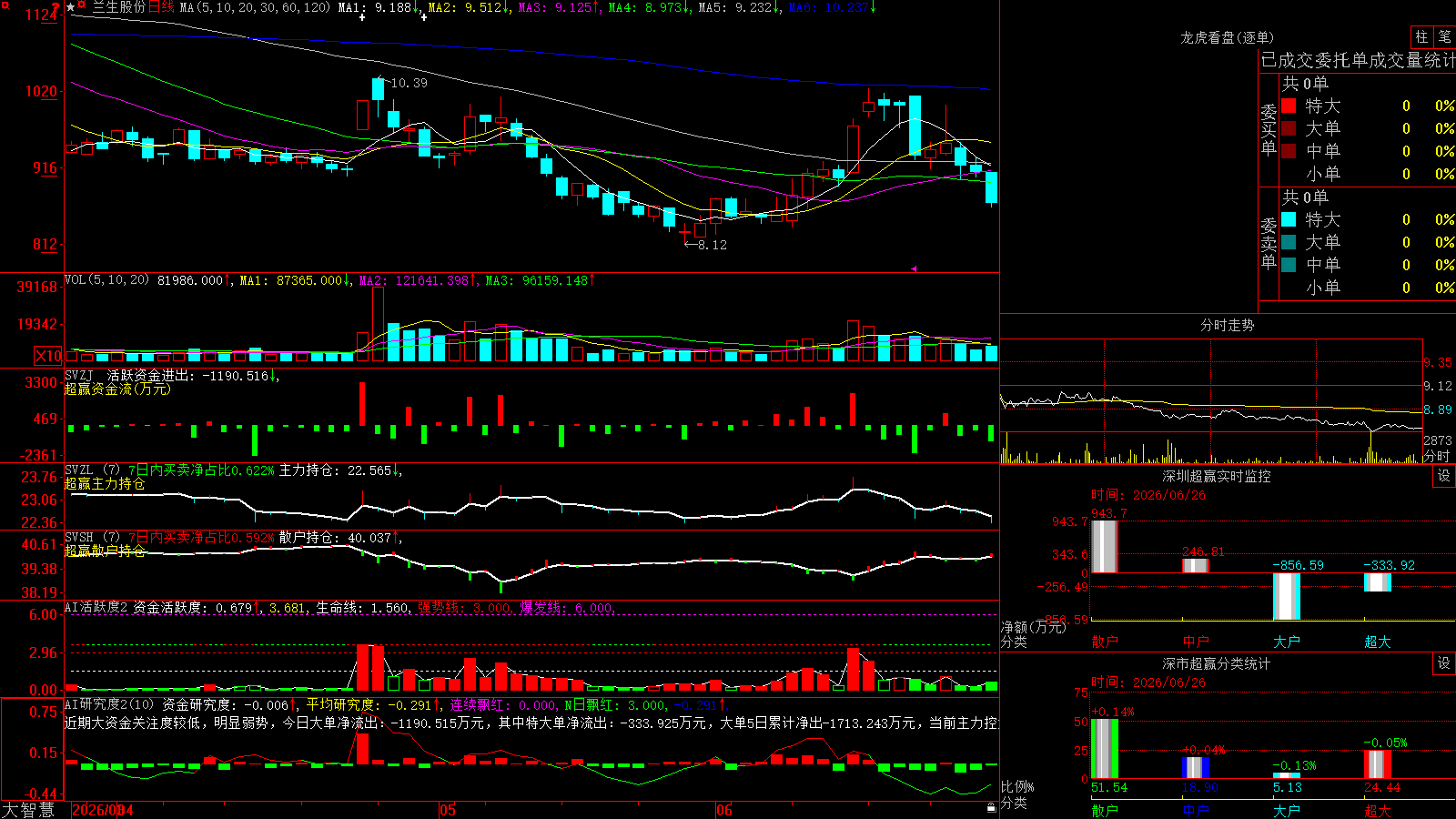
Task: Click the MA1: 9.188 value
Action: (375, 7)
